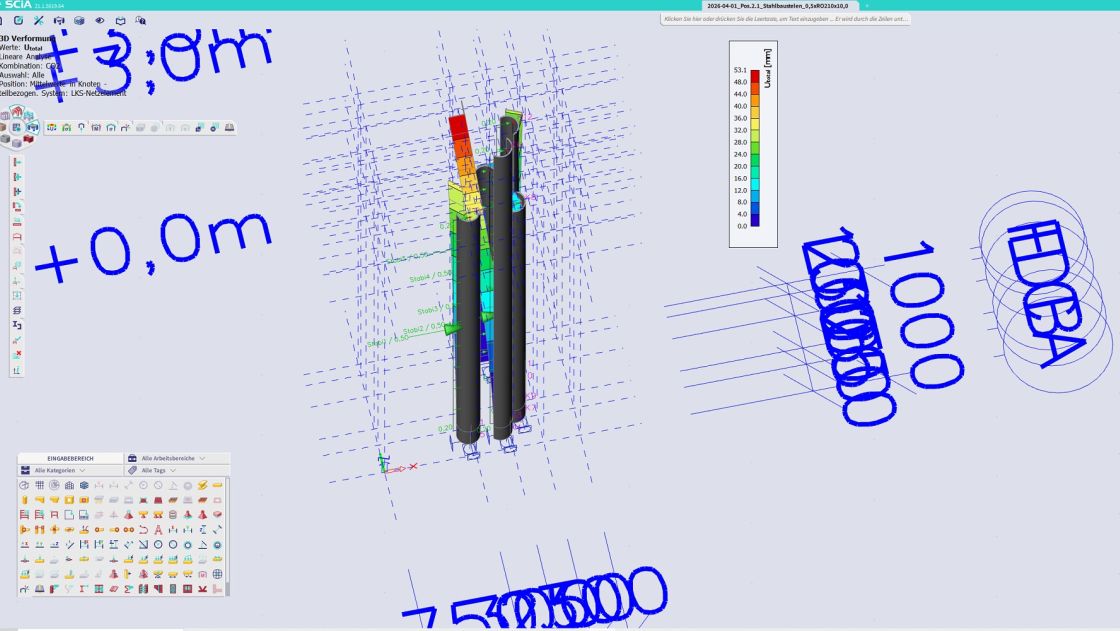Click the sigma symbol icon in left toolbar
Image resolution: width=1120 pixels, height=631 pixels.
pos(17,325)
